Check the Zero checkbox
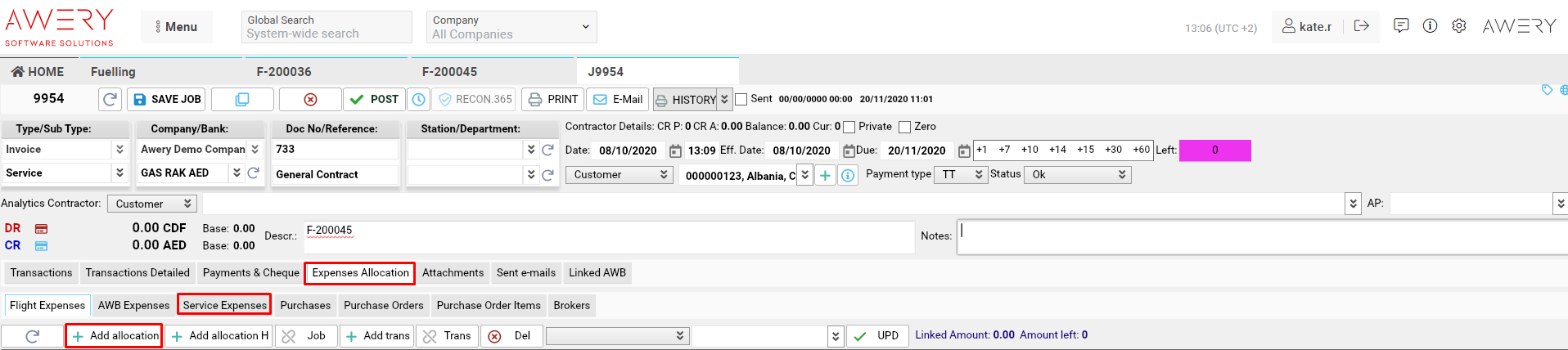The image size is (1568, 350). click(x=904, y=127)
